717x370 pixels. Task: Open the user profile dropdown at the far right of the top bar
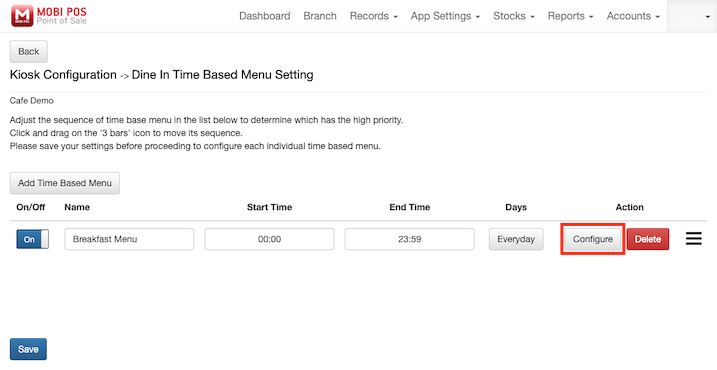click(x=692, y=16)
